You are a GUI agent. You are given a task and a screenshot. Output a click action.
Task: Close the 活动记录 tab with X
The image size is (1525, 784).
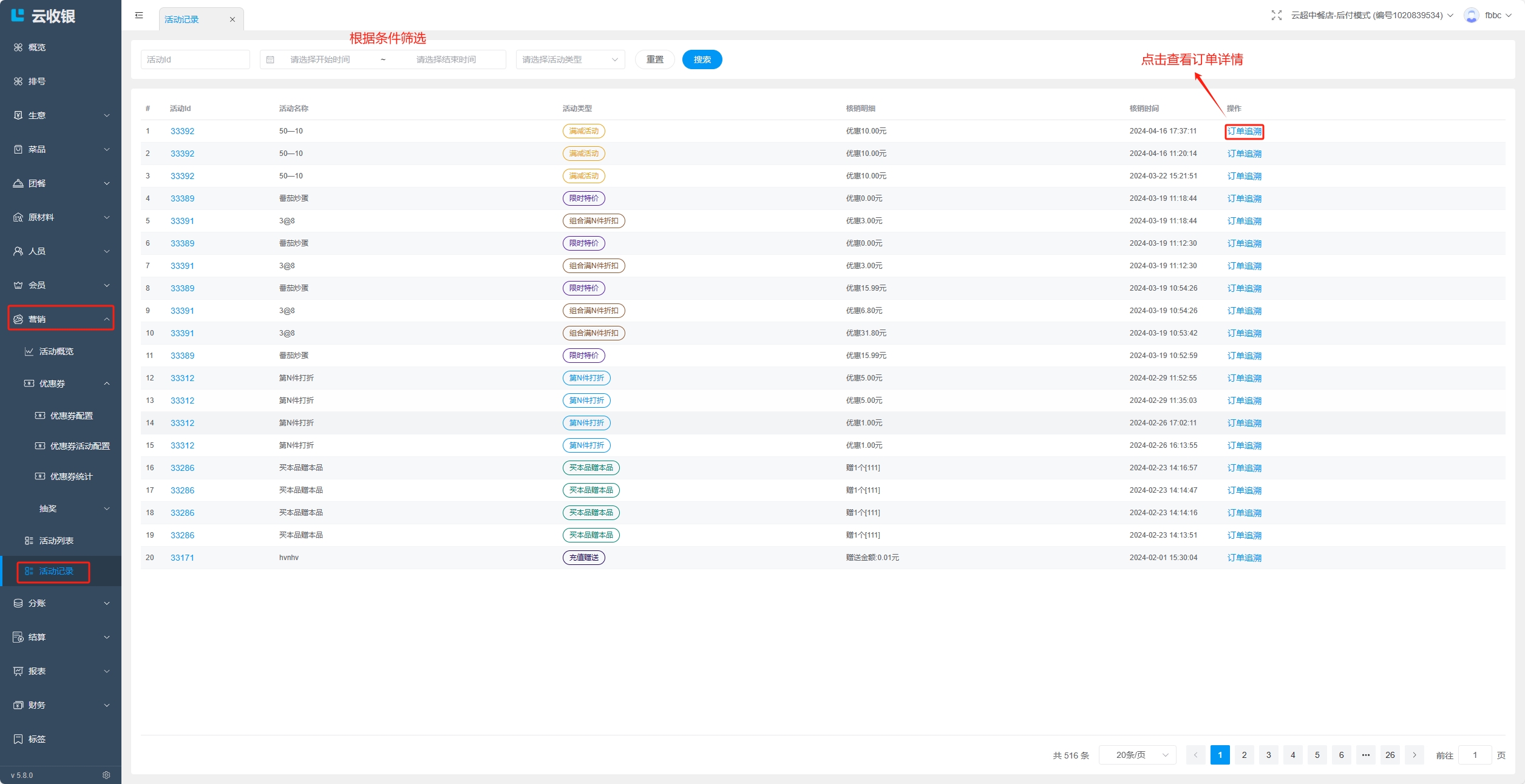click(232, 19)
